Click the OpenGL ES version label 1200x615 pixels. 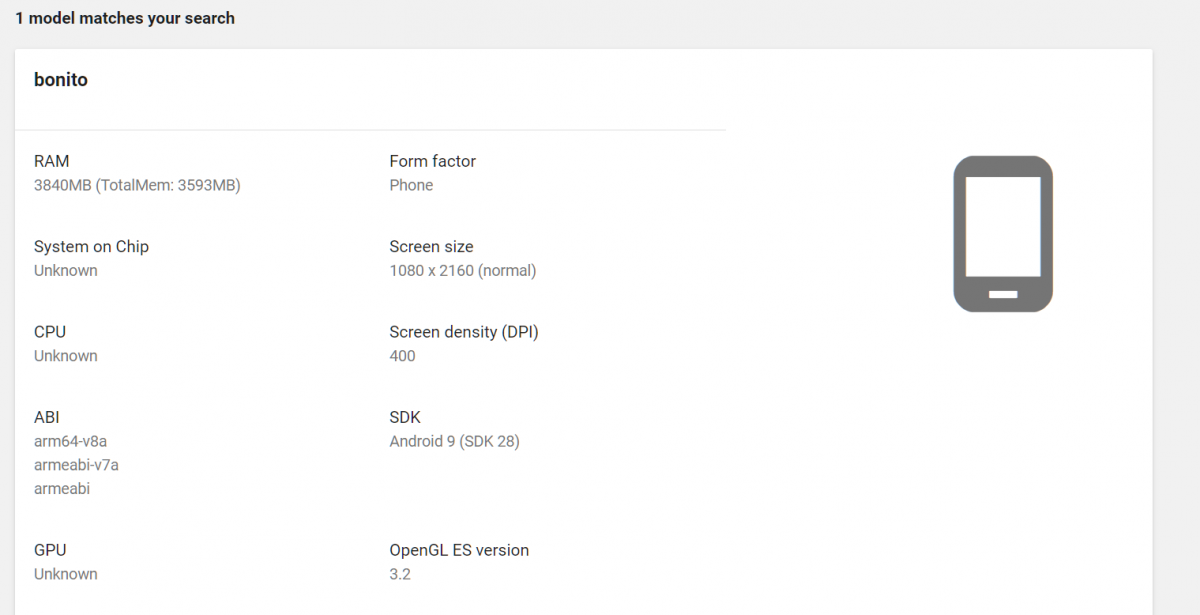click(x=459, y=550)
